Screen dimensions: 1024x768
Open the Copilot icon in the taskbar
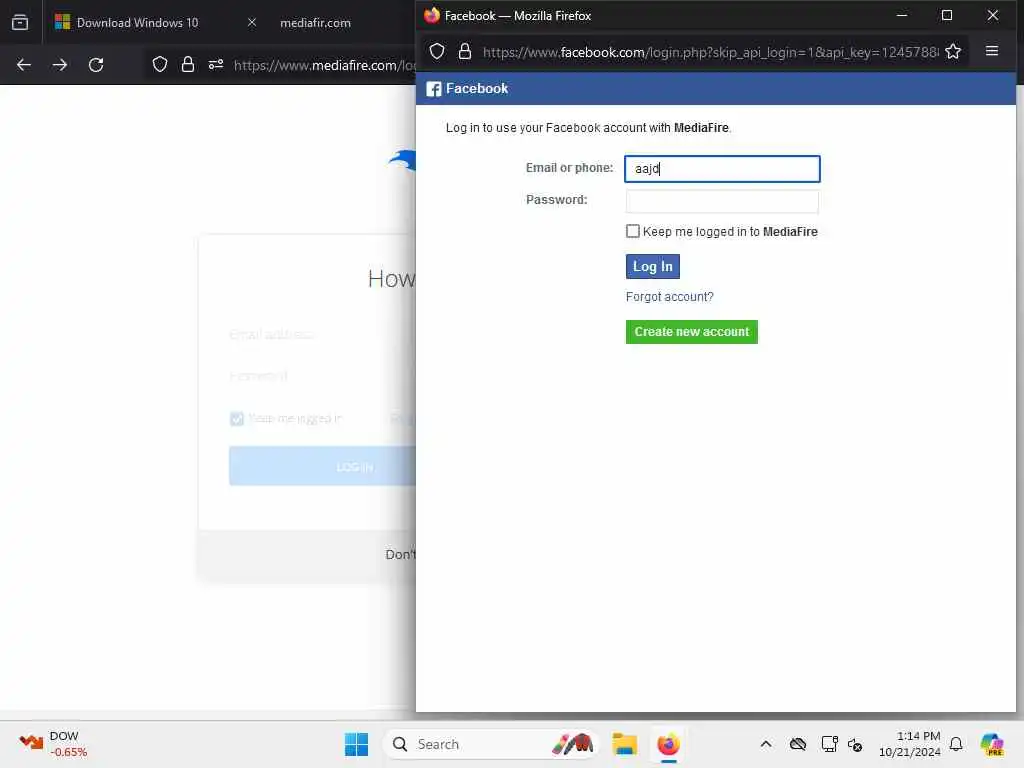(x=992, y=744)
